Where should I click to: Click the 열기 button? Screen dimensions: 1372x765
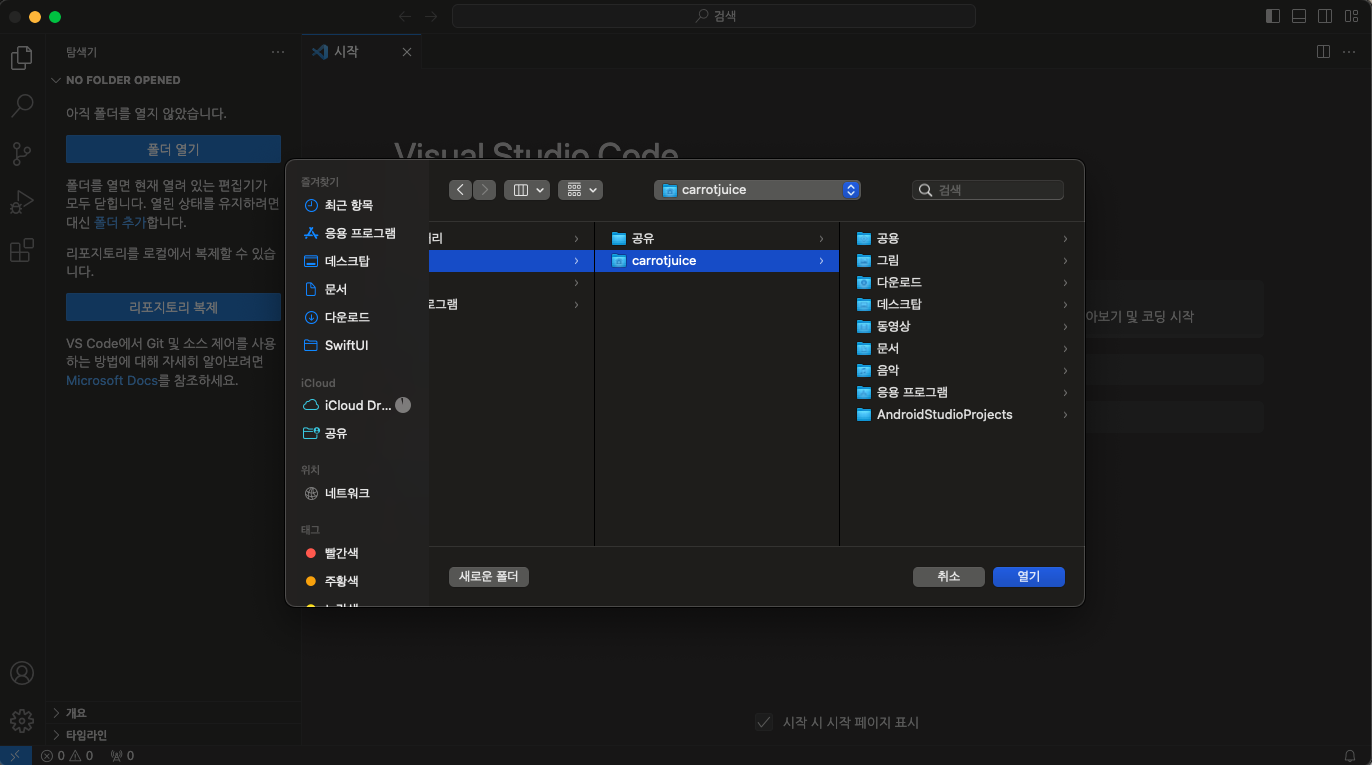pyautogui.click(x=1028, y=577)
